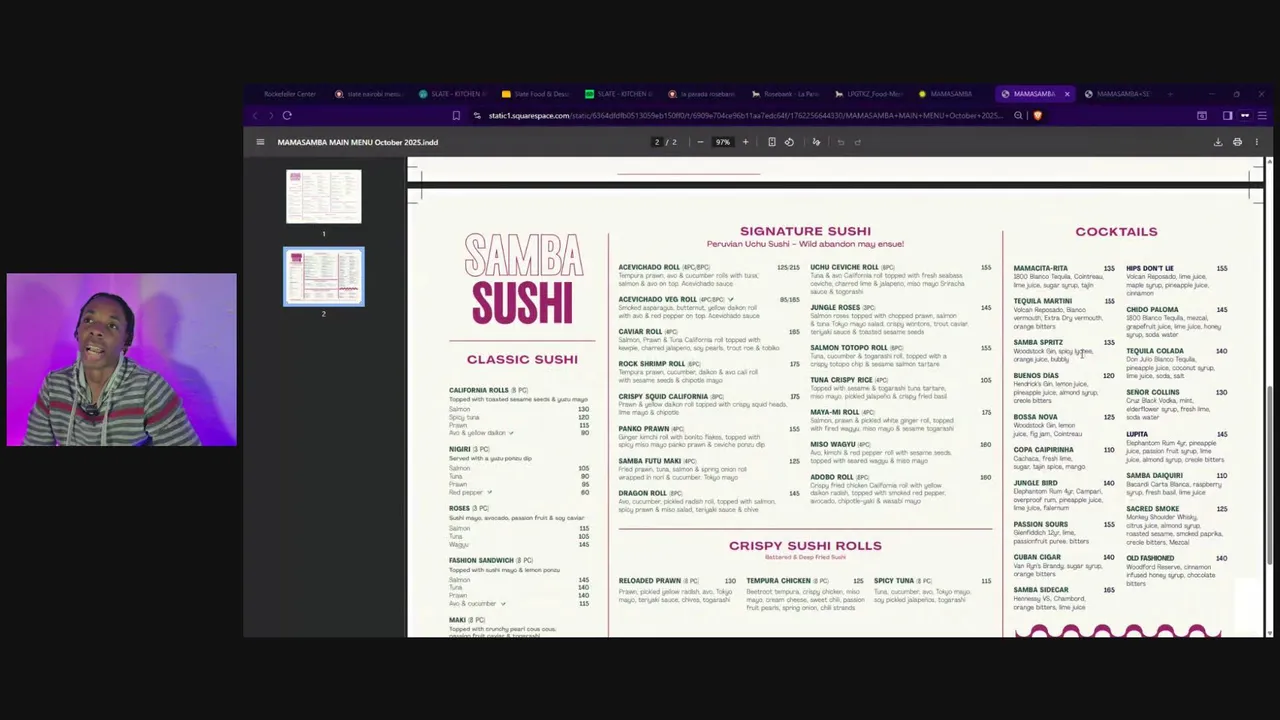The height and width of the screenshot is (720, 1280).
Task: Go forward in browser history
Action: tap(270, 115)
